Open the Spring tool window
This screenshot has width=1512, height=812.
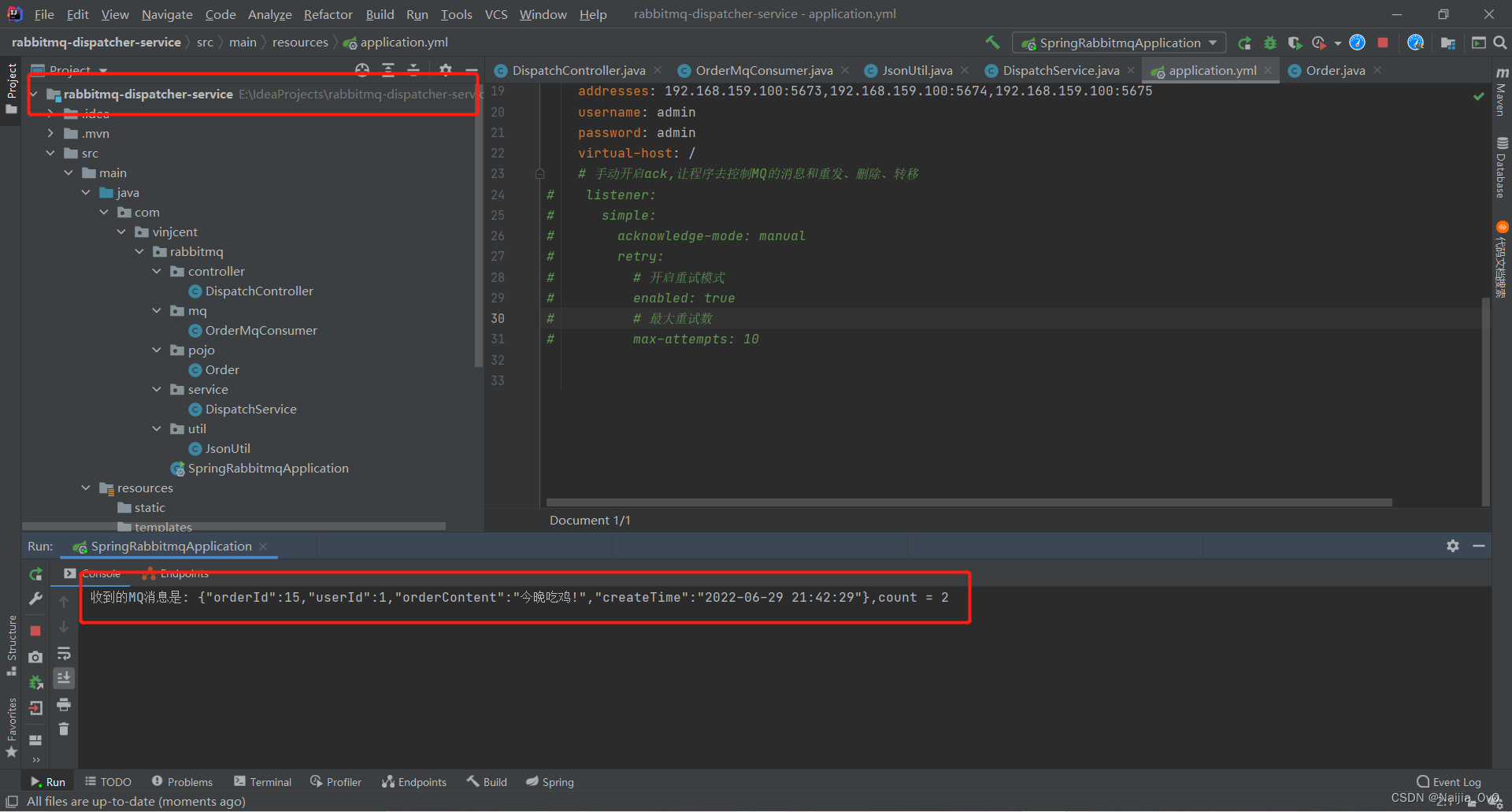tap(550, 782)
